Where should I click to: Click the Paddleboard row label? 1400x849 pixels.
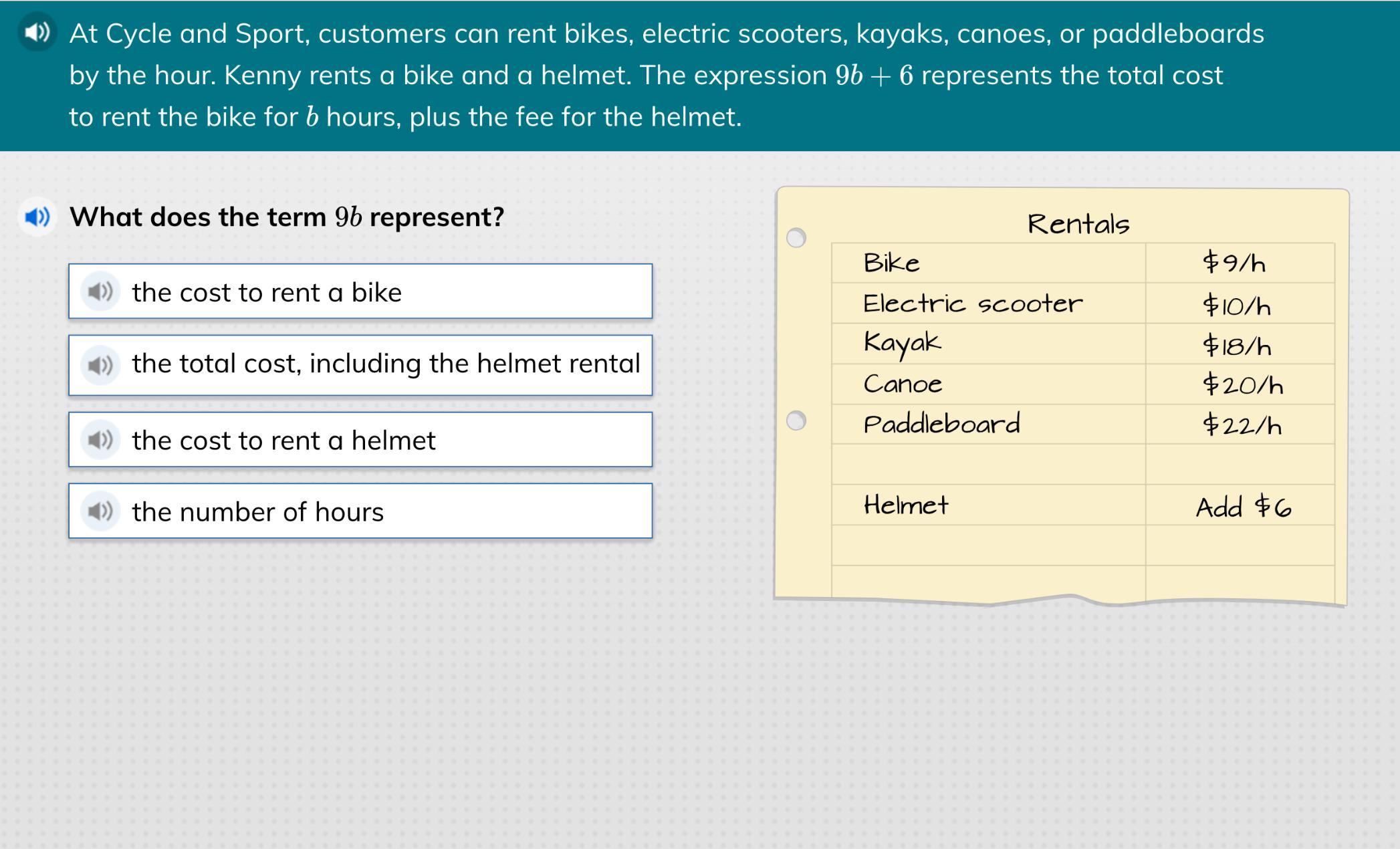pos(941,424)
